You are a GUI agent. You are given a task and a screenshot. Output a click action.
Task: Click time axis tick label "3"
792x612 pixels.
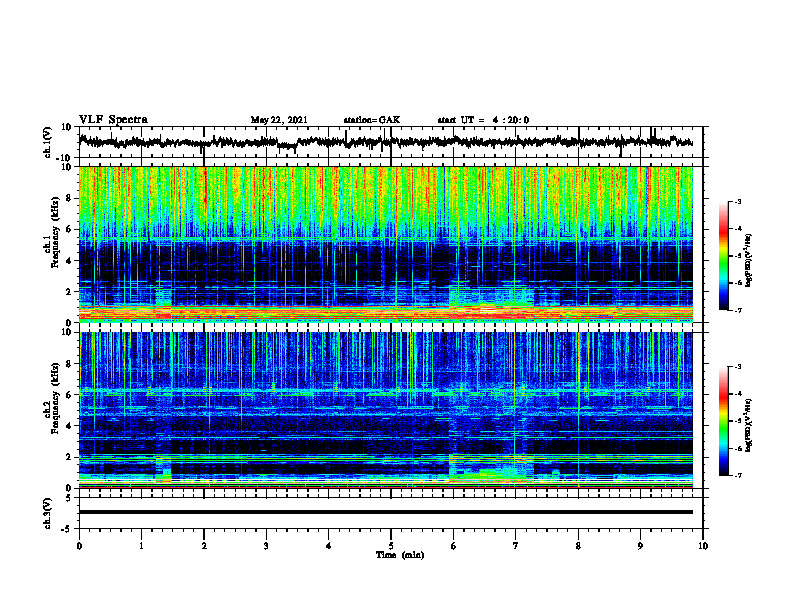click(x=266, y=546)
